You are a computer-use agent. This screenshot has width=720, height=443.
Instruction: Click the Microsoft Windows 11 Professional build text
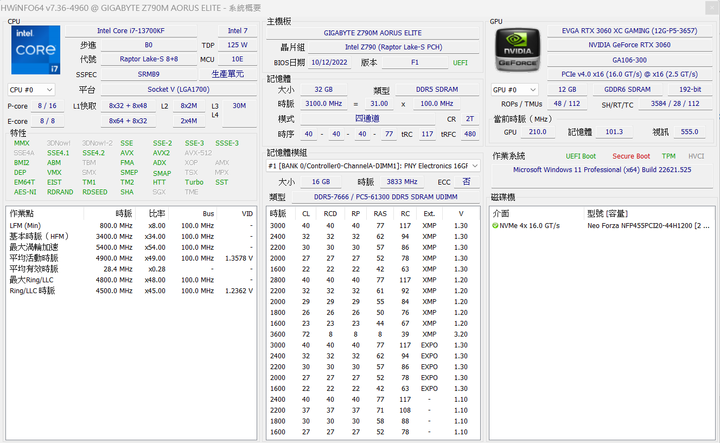[602, 170]
